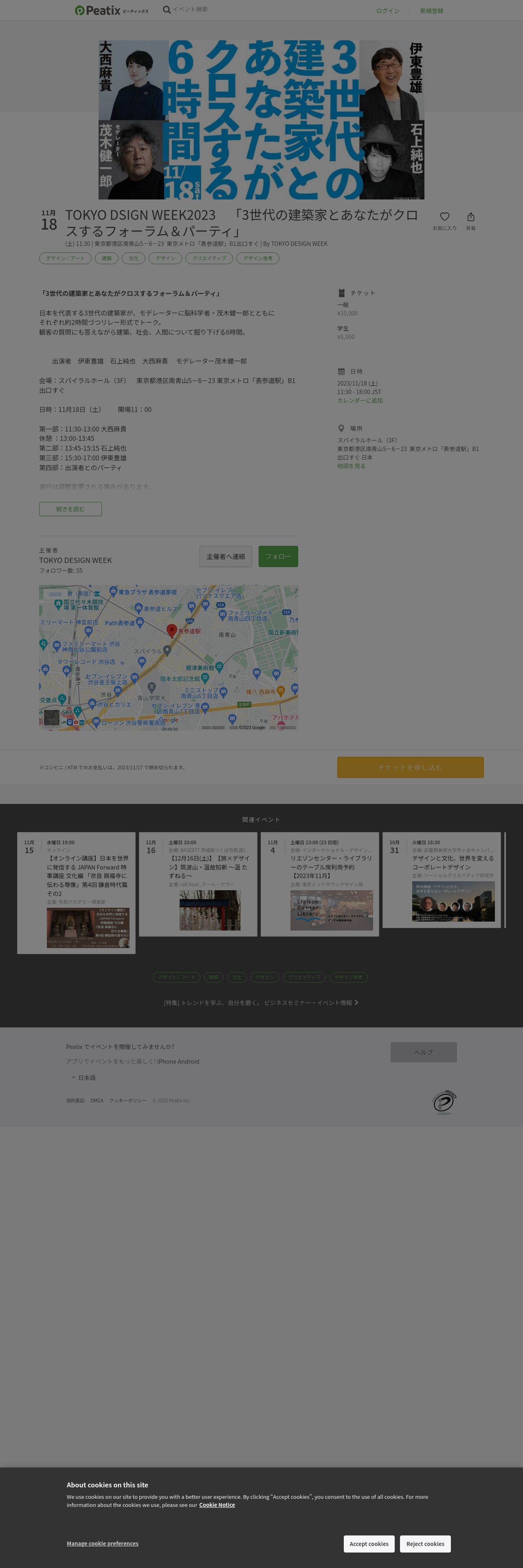Select the デザイン思考 tag under the title
Viewport: 523px width, 1568px height.
pyautogui.click(x=257, y=258)
